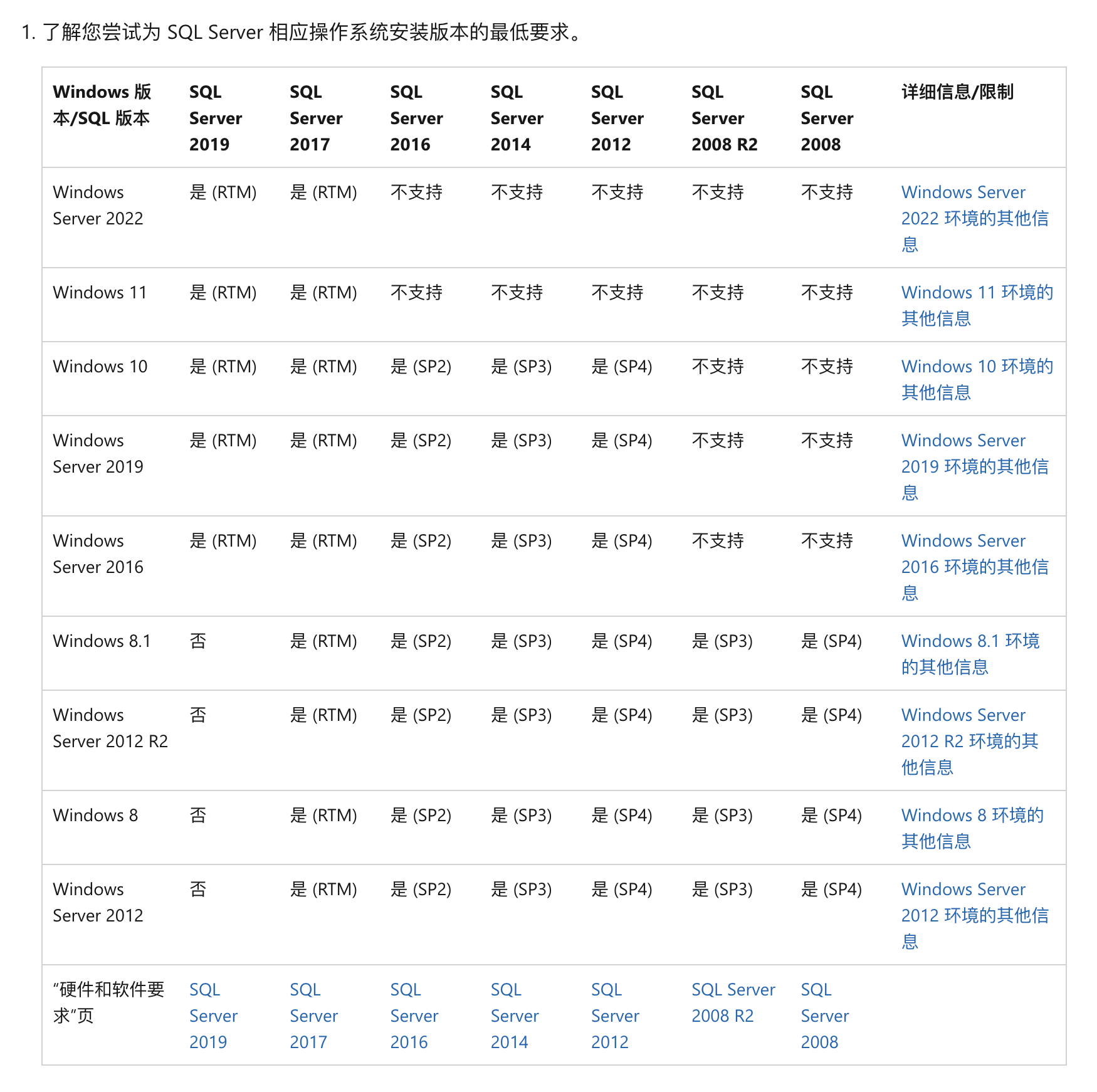Viewport: 1097px width, 1092px height.
Task: Click 是 (RTM) in the Windows Server 2012 R2 row
Action: pos(323,715)
